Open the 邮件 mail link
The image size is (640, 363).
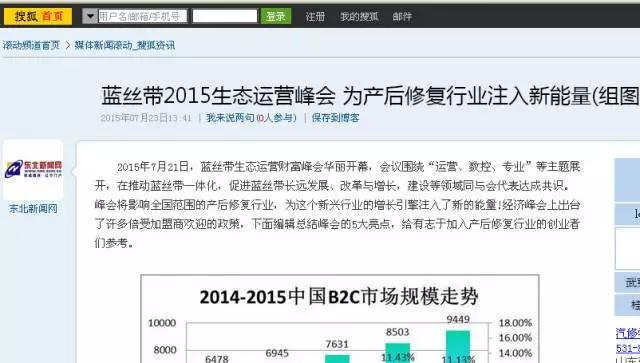click(402, 17)
